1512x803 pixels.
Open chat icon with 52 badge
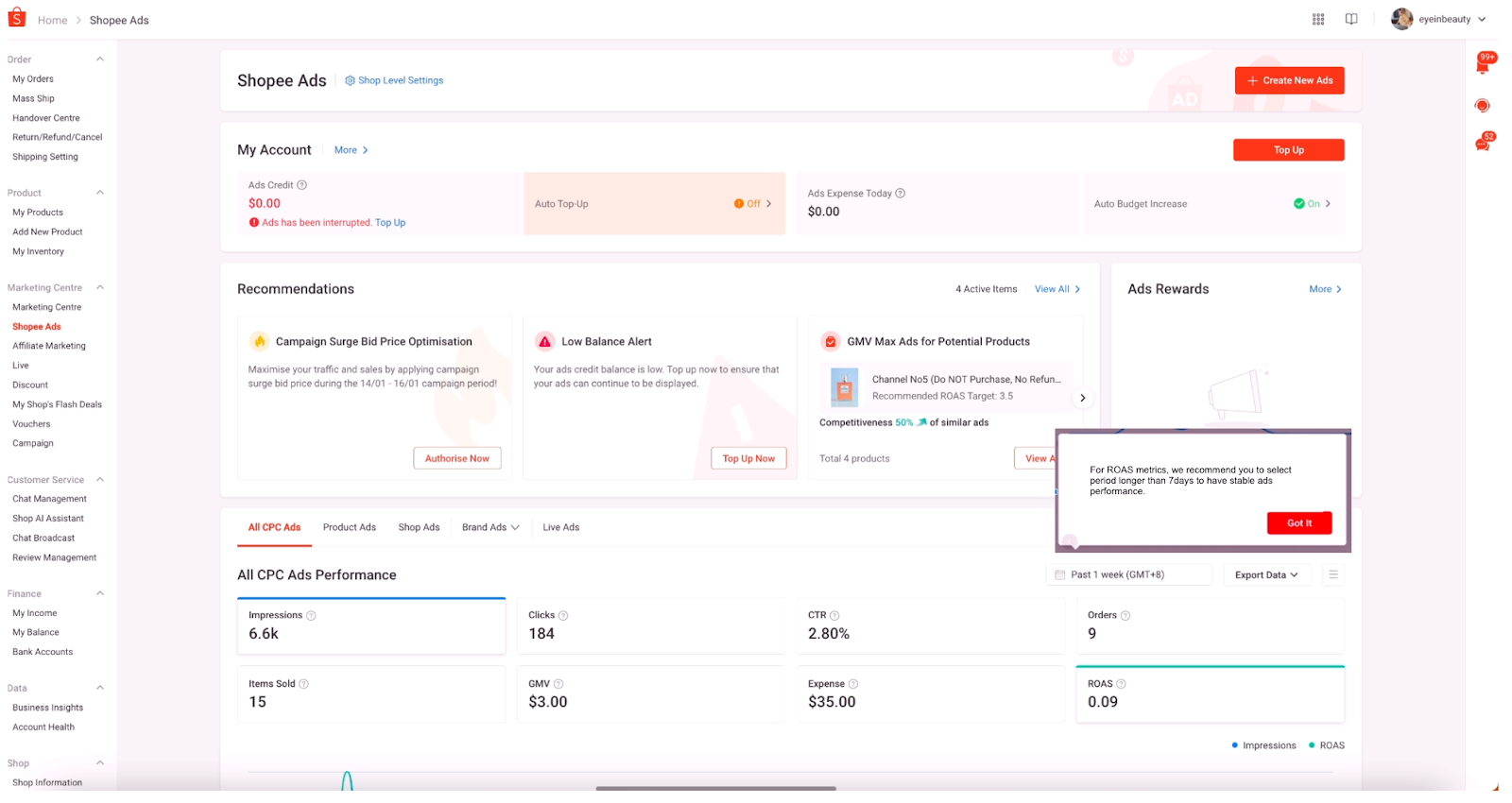click(1483, 143)
